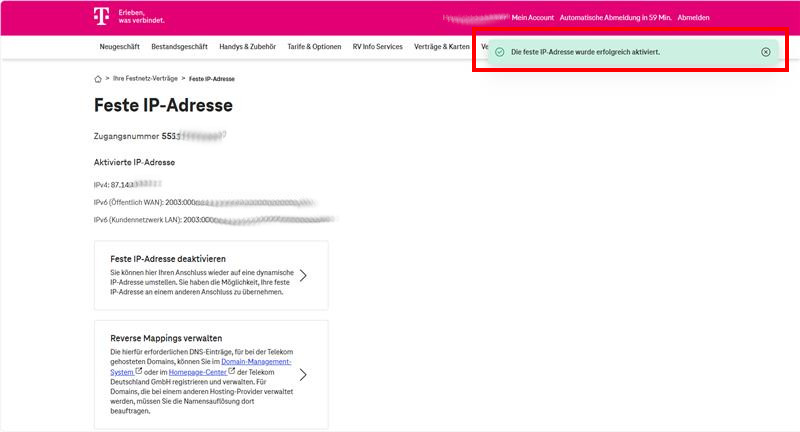Click the Feste IP-Adresse breadcrumb item
Image resolution: width=800 pixels, height=432 pixels.
click(212, 79)
